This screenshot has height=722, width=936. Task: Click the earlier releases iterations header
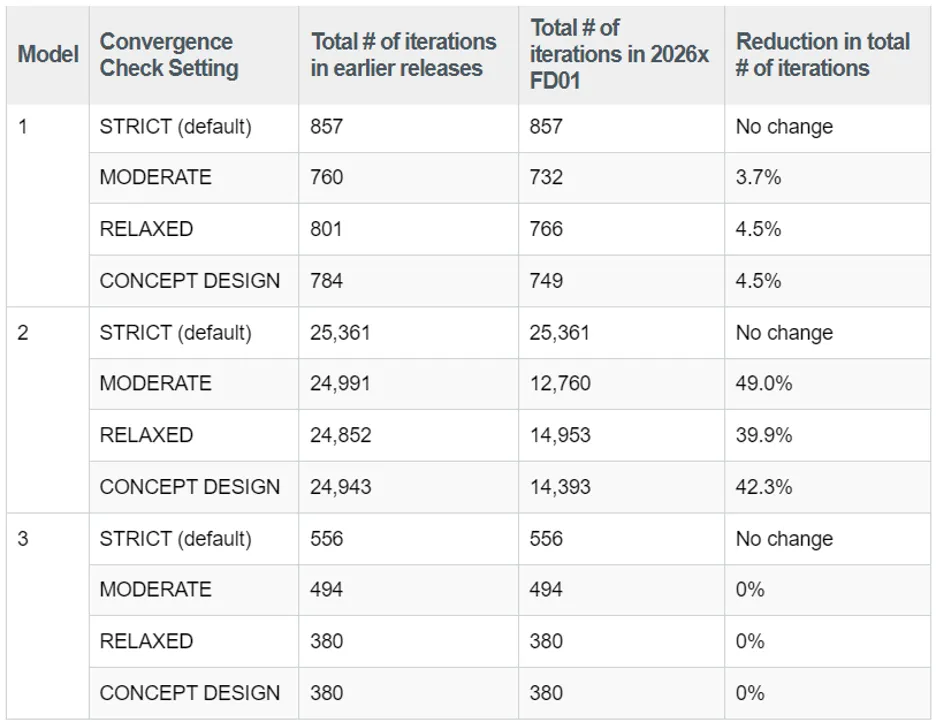(403, 55)
